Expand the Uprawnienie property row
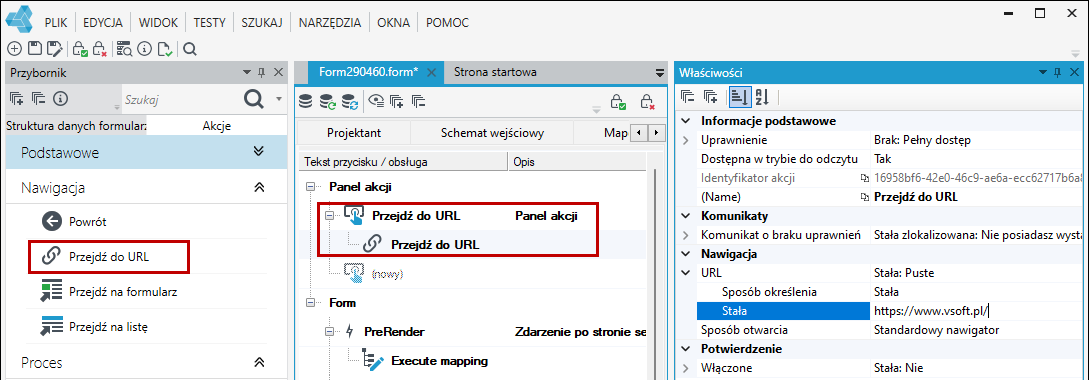 [685, 140]
